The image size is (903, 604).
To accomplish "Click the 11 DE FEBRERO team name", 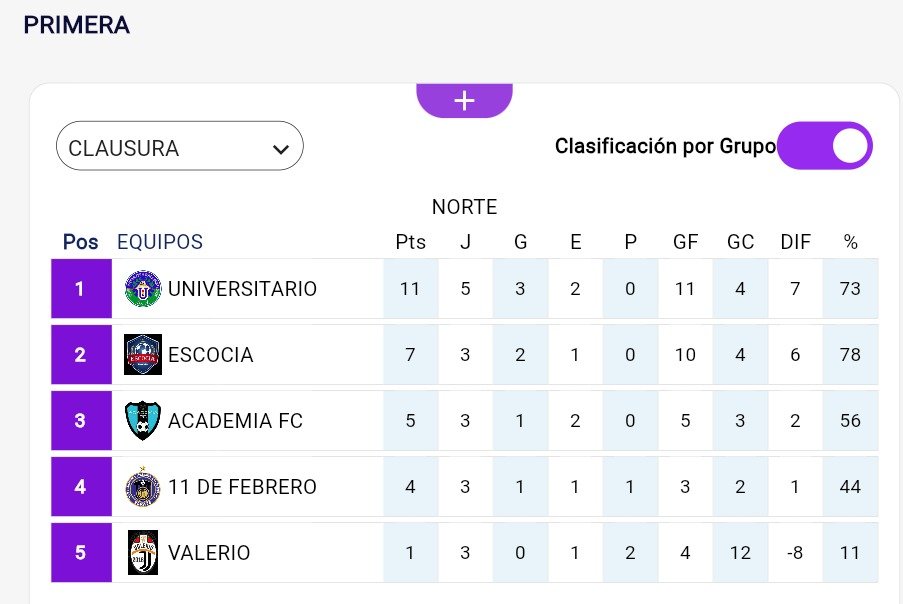I will point(242,487).
